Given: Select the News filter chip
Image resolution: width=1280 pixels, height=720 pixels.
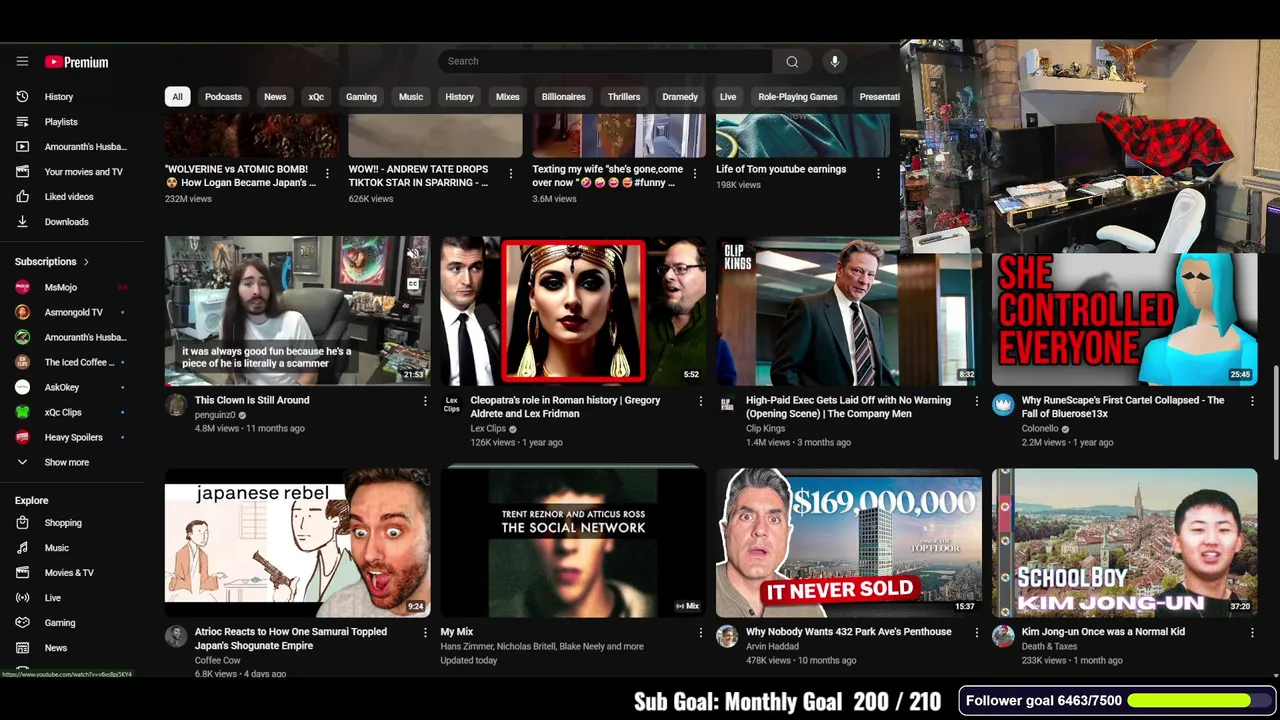Looking at the screenshot, I should click(275, 97).
